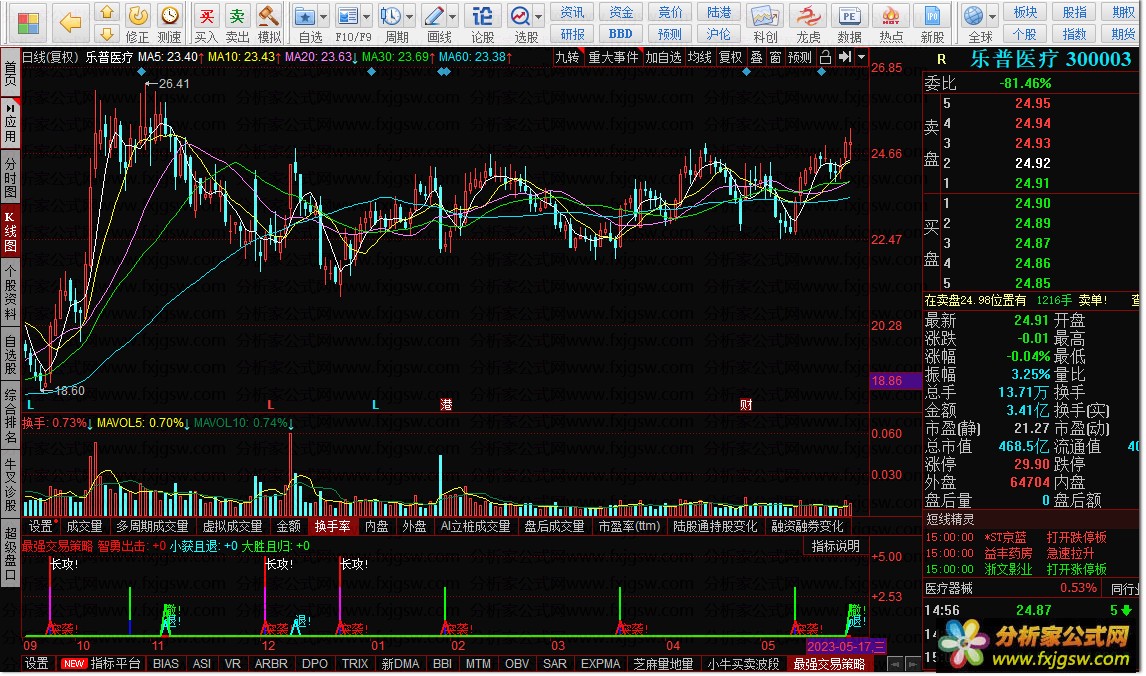Select the BIAS indicator tab
The image size is (1146, 676).
(x=166, y=664)
